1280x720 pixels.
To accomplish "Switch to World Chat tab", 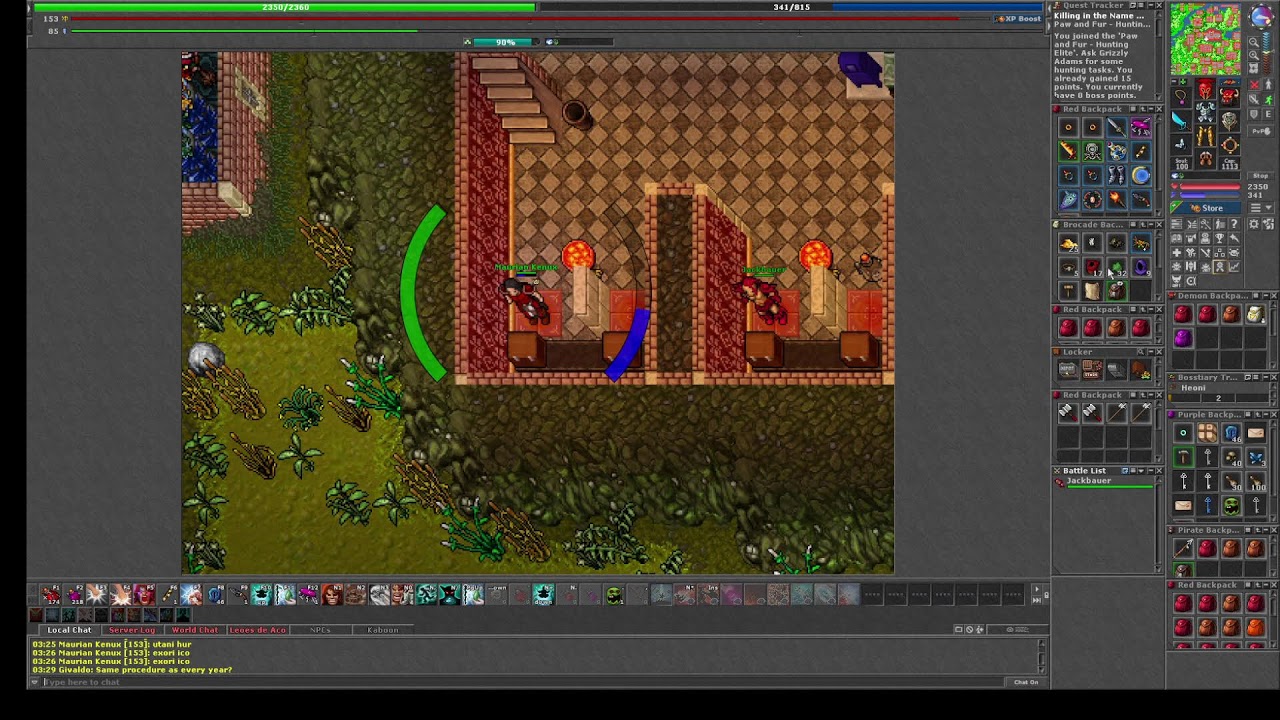I will [x=194, y=630].
